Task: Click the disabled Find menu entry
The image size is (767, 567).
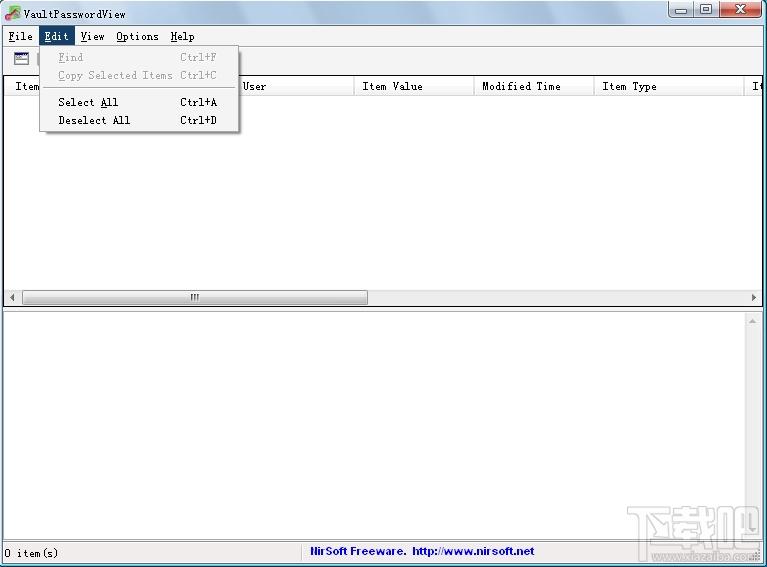Action: tap(139, 57)
